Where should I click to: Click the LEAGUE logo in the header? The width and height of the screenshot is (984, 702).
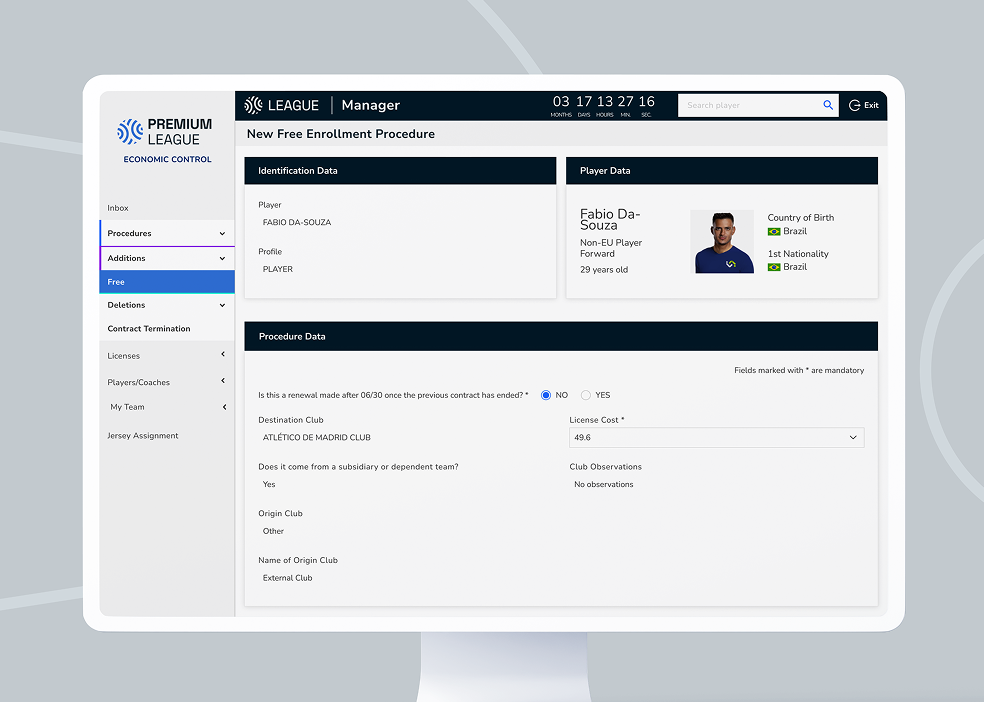pos(283,105)
